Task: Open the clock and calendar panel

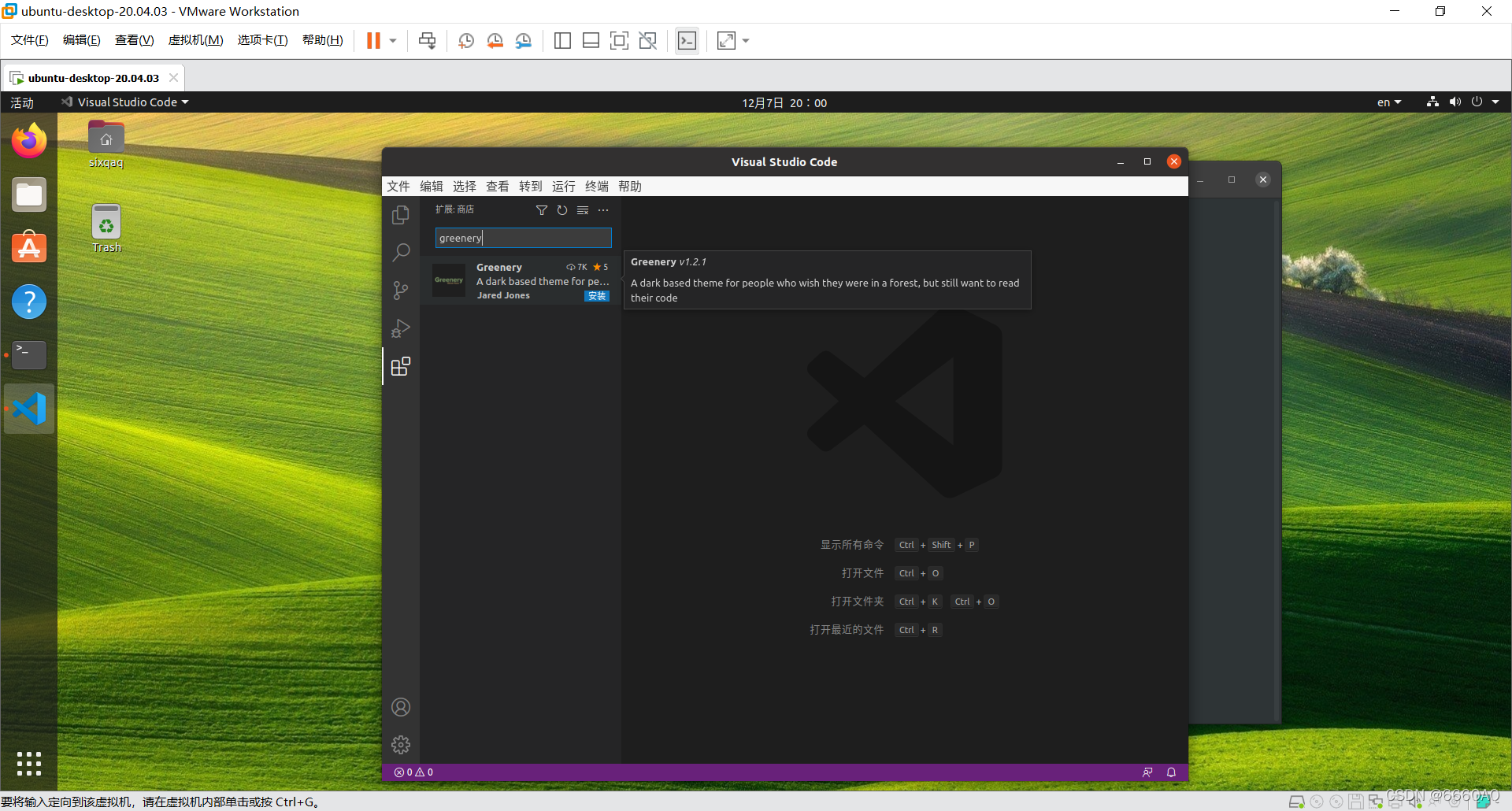Action: click(784, 102)
